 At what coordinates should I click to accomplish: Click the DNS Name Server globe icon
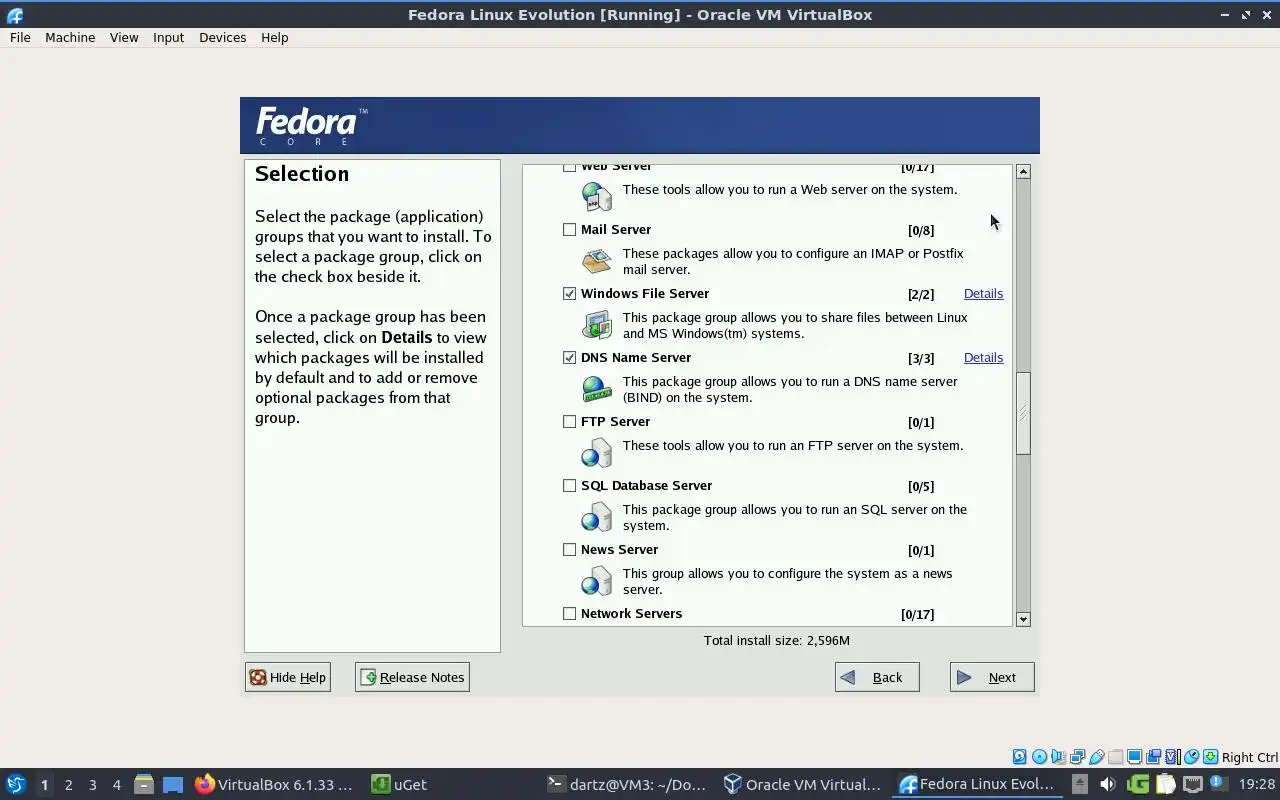597,388
